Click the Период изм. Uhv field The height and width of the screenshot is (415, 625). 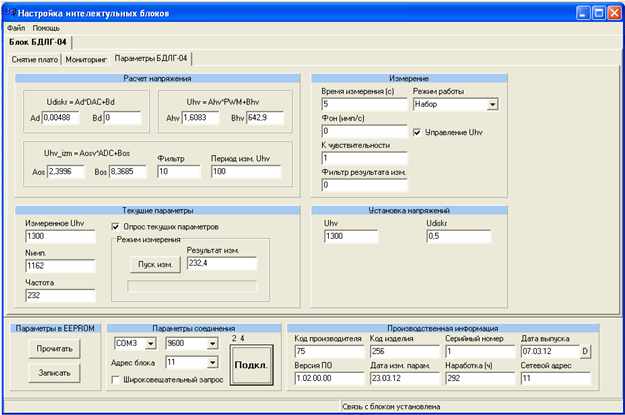pos(246,172)
